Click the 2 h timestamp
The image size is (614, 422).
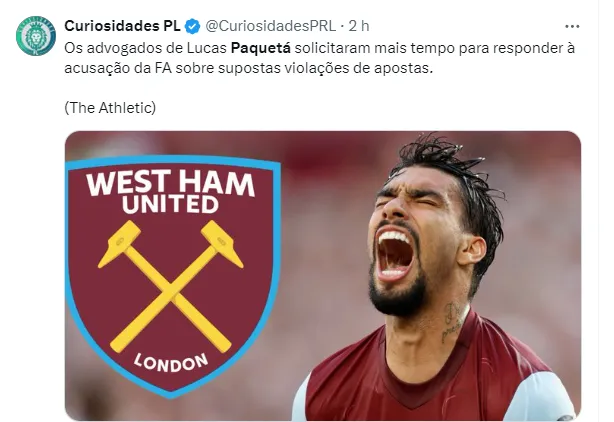tap(359, 26)
